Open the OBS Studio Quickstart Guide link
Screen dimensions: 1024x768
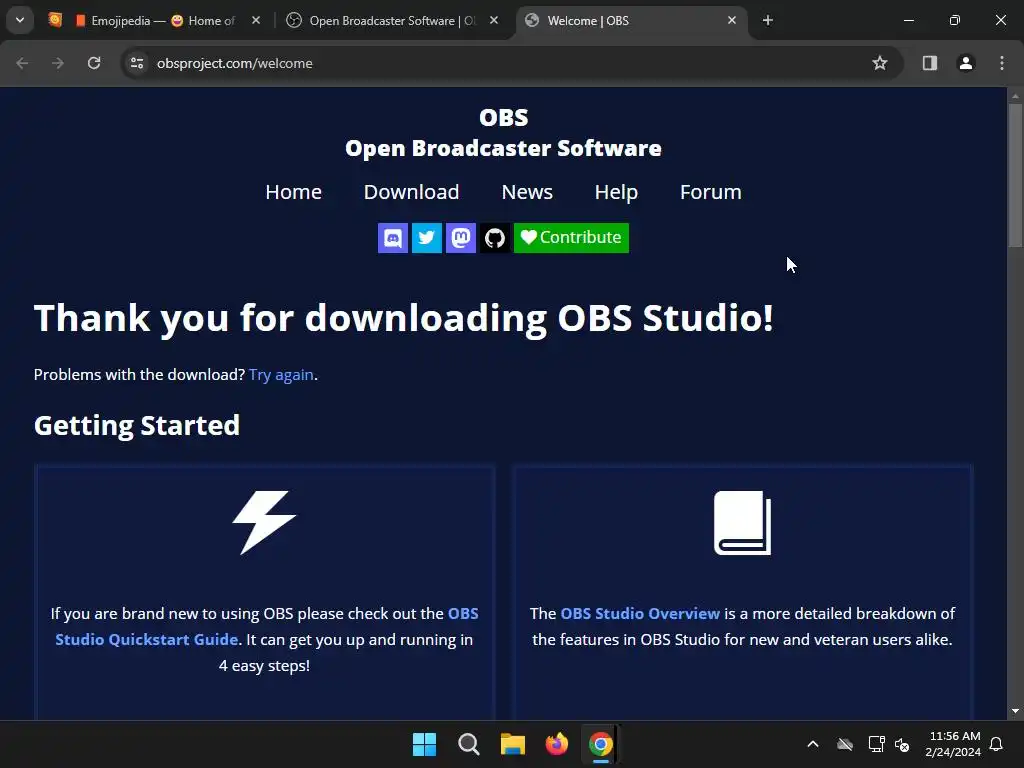click(267, 626)
